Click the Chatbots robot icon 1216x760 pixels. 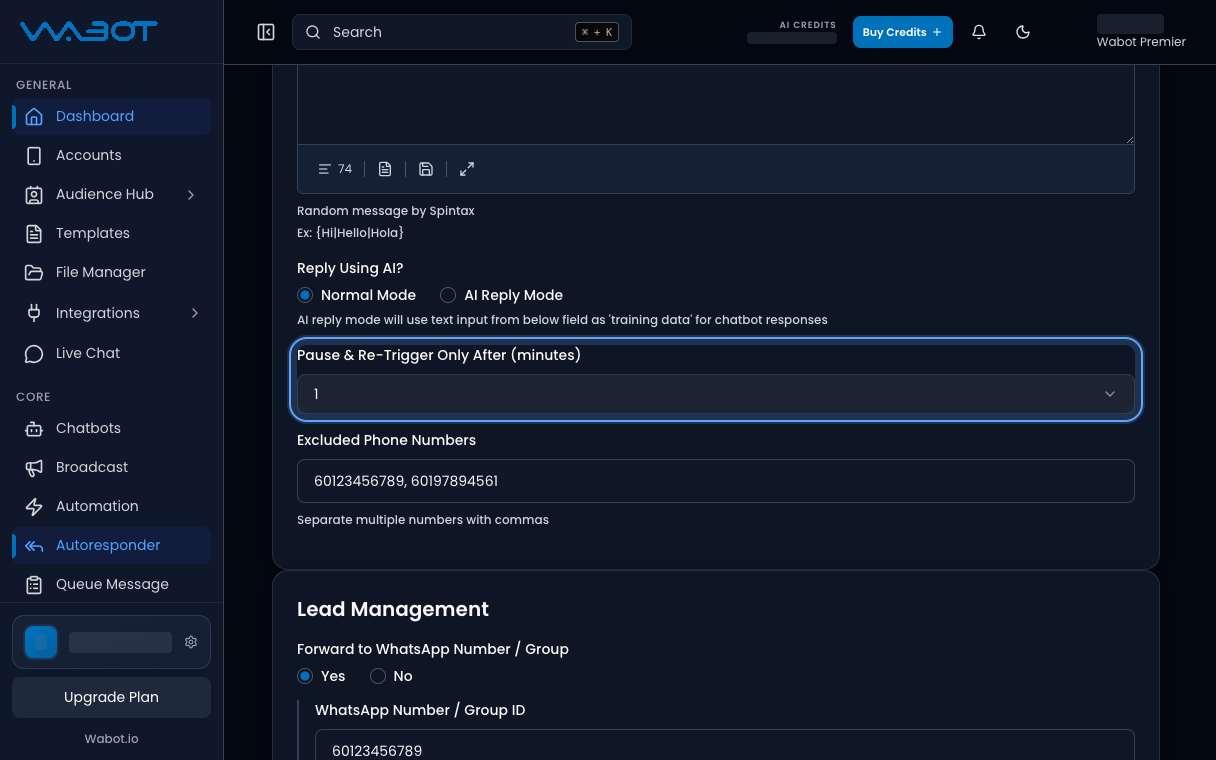click(x=34, y=428)
